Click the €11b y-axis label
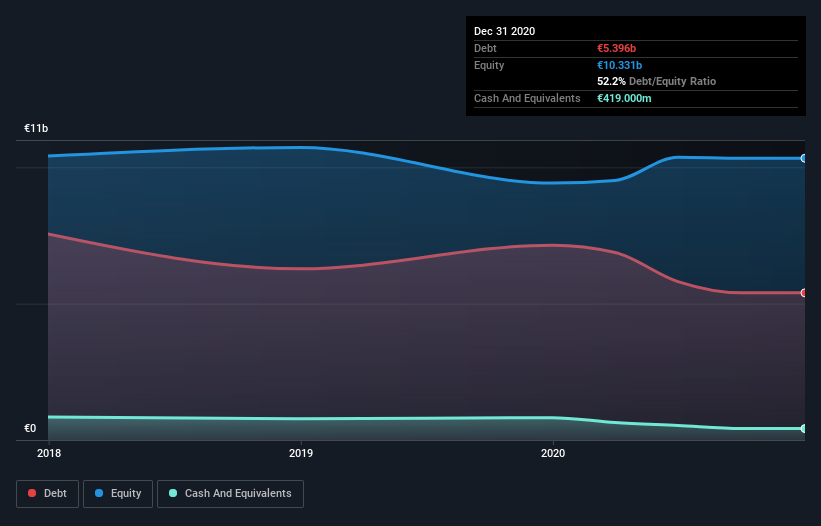The width and height of the screenshot is (821, 526). pyautogui.click(x=36, y=128)
